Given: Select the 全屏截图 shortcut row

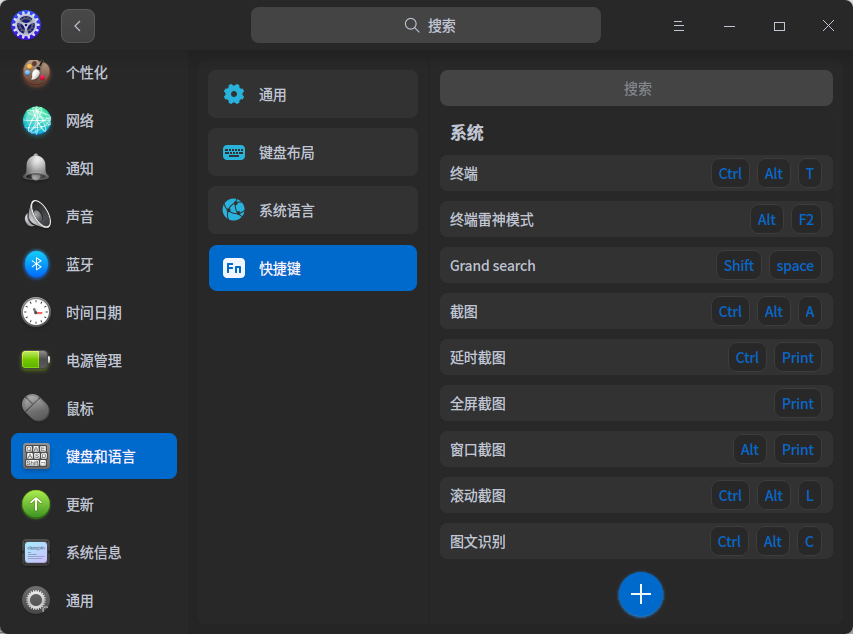Looking at the screenshot, I should point(636,403).
